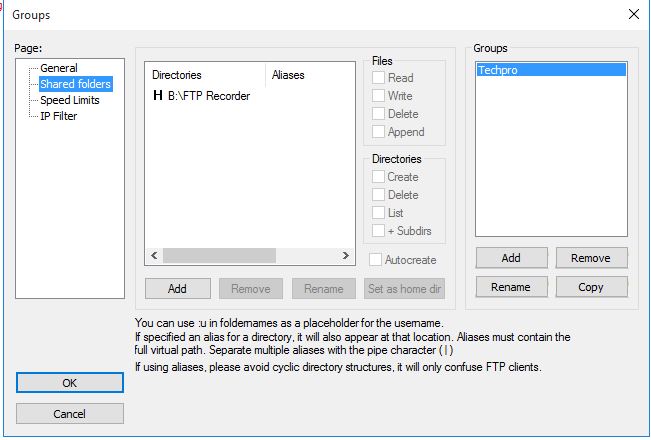
Task: Rename the selected group
Action: (x=511, y=287)
